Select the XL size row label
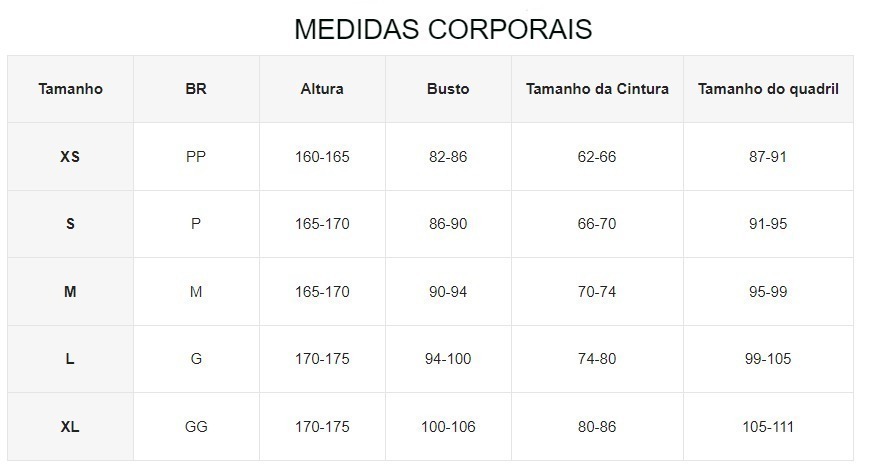The height and width of the screenshot is (468, 887). pyautogui.click(x=70, y=426)
